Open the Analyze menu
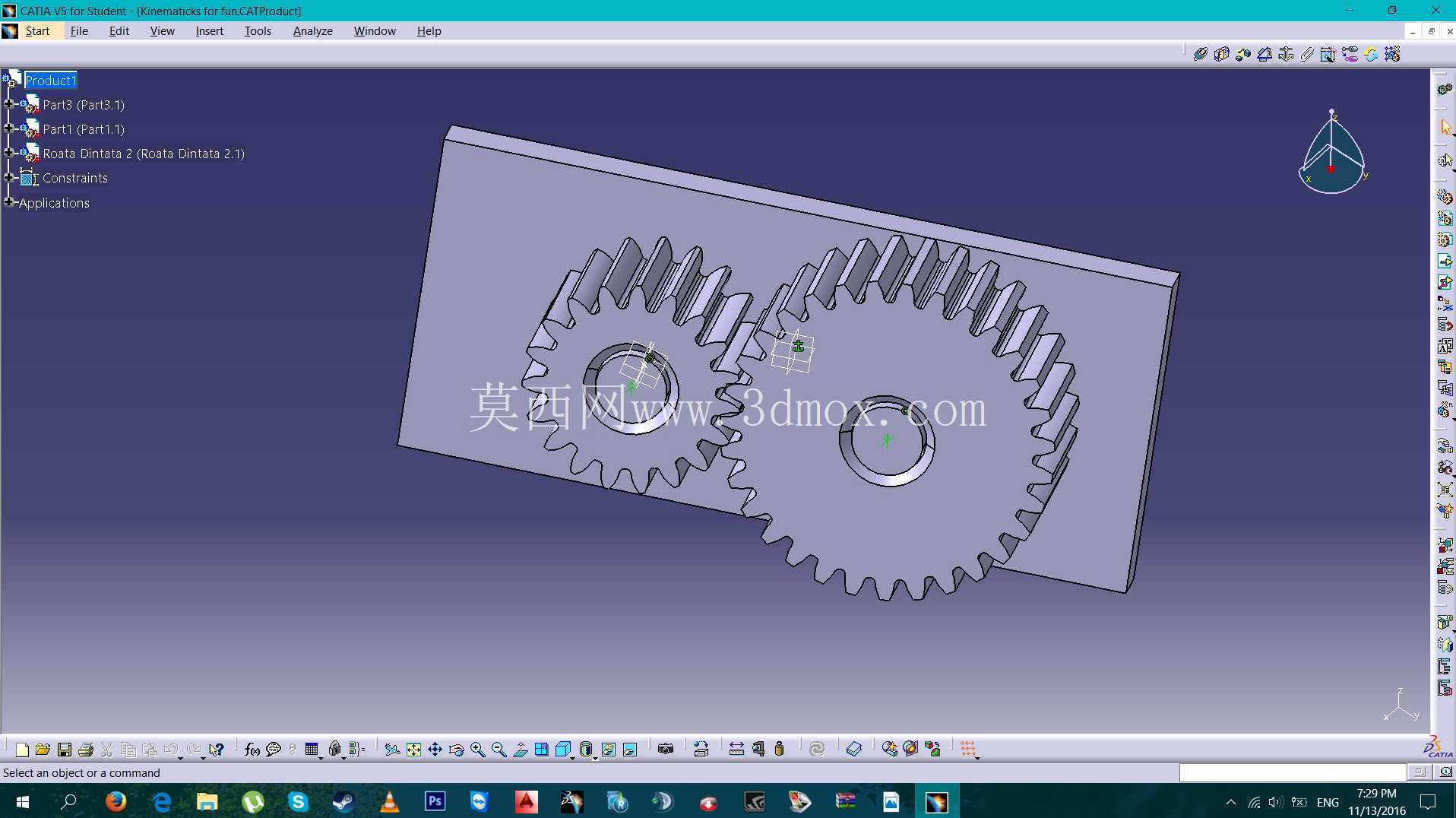This screenshot has width=1456, height=818. [x=313, y=31]
